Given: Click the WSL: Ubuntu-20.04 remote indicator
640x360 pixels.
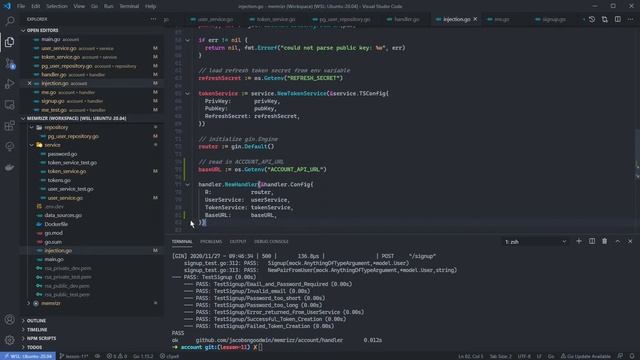Looking at the screenshot, I should 28,356.
